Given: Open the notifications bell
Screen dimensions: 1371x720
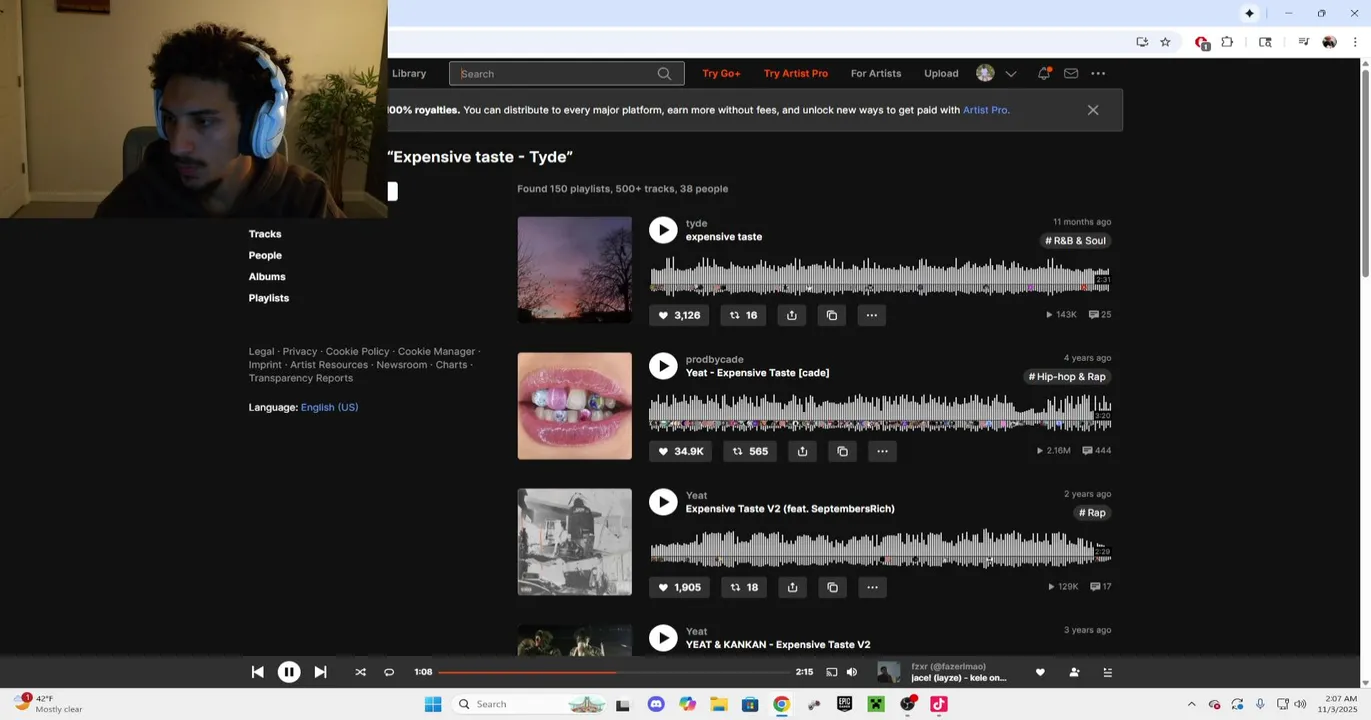Looking at the screenshot, I should pyautogui.click(x=1044, y=74).
